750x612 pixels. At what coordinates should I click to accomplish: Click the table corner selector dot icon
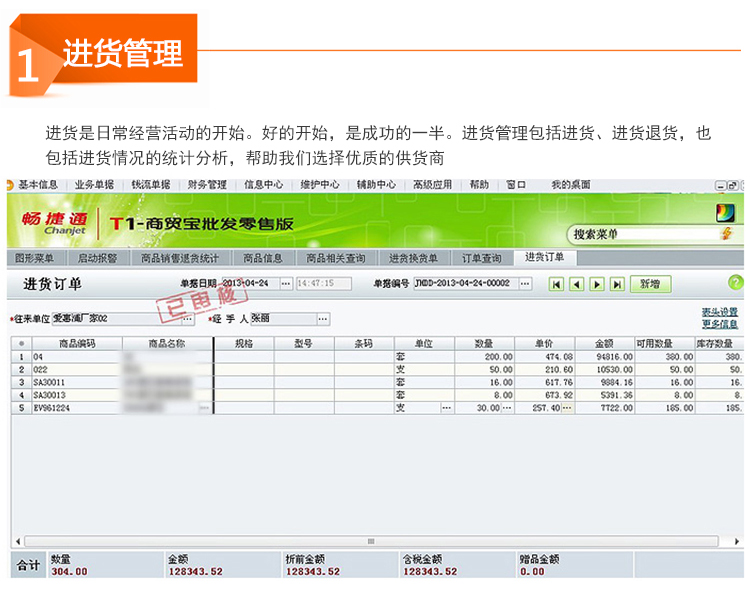(21, 344)
